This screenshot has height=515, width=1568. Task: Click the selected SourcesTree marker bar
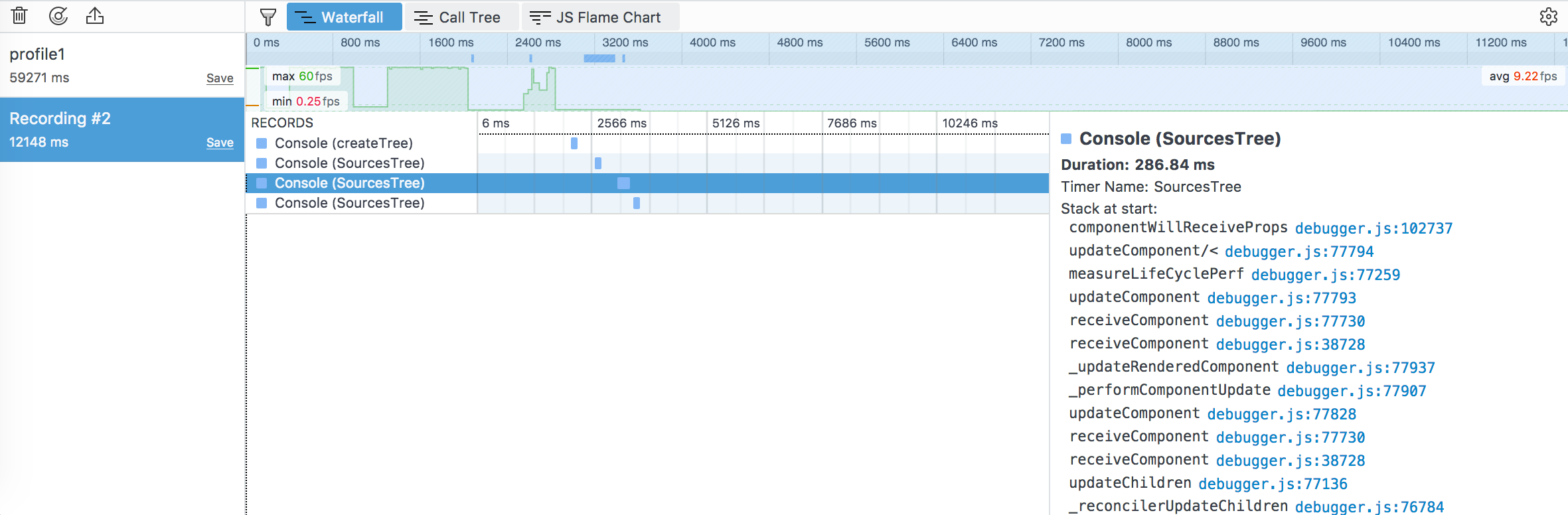[623, 183]
